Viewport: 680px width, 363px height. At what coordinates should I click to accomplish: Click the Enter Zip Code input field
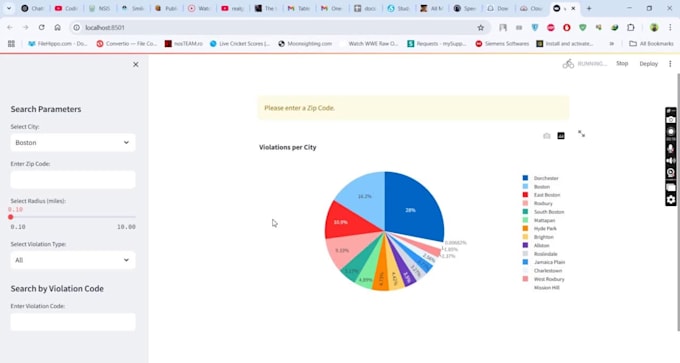[73, 180]
